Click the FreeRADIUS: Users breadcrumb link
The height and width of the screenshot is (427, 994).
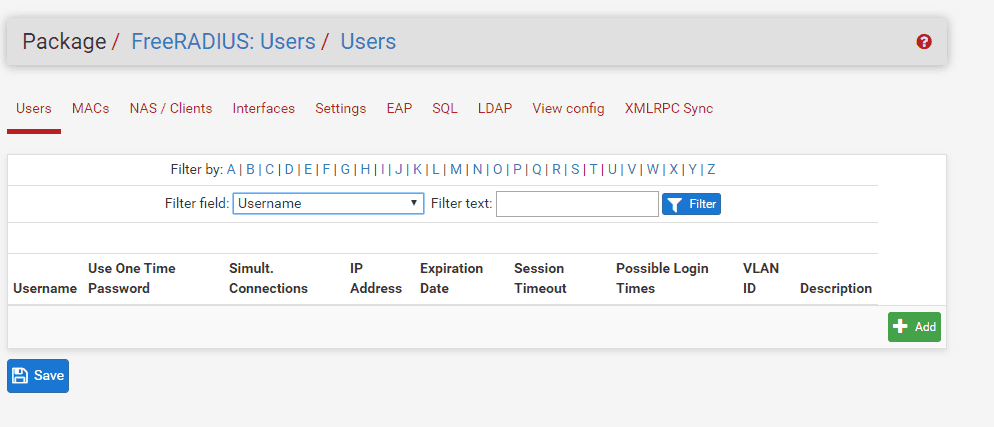click(223, 42)
